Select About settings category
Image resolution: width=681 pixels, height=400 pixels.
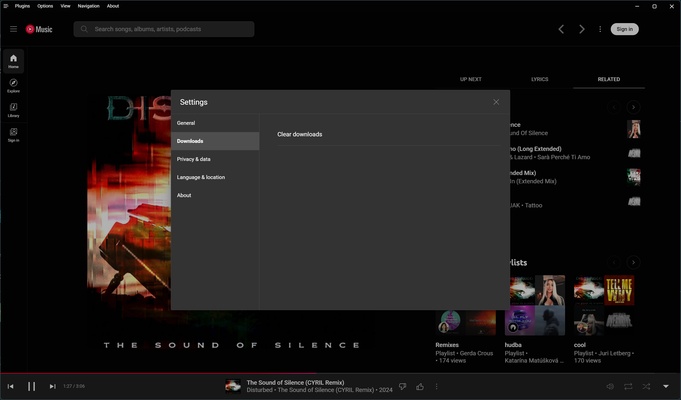[x=215, y=195]
